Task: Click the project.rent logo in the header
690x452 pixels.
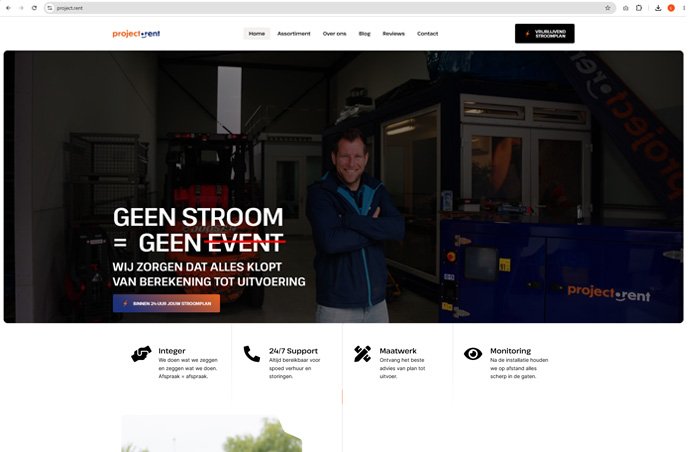Action: point(136,34)
